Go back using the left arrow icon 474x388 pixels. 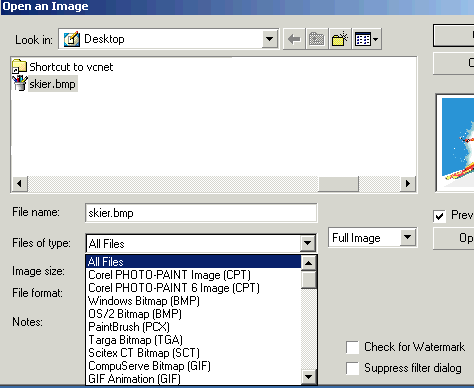tap(294, 39)
